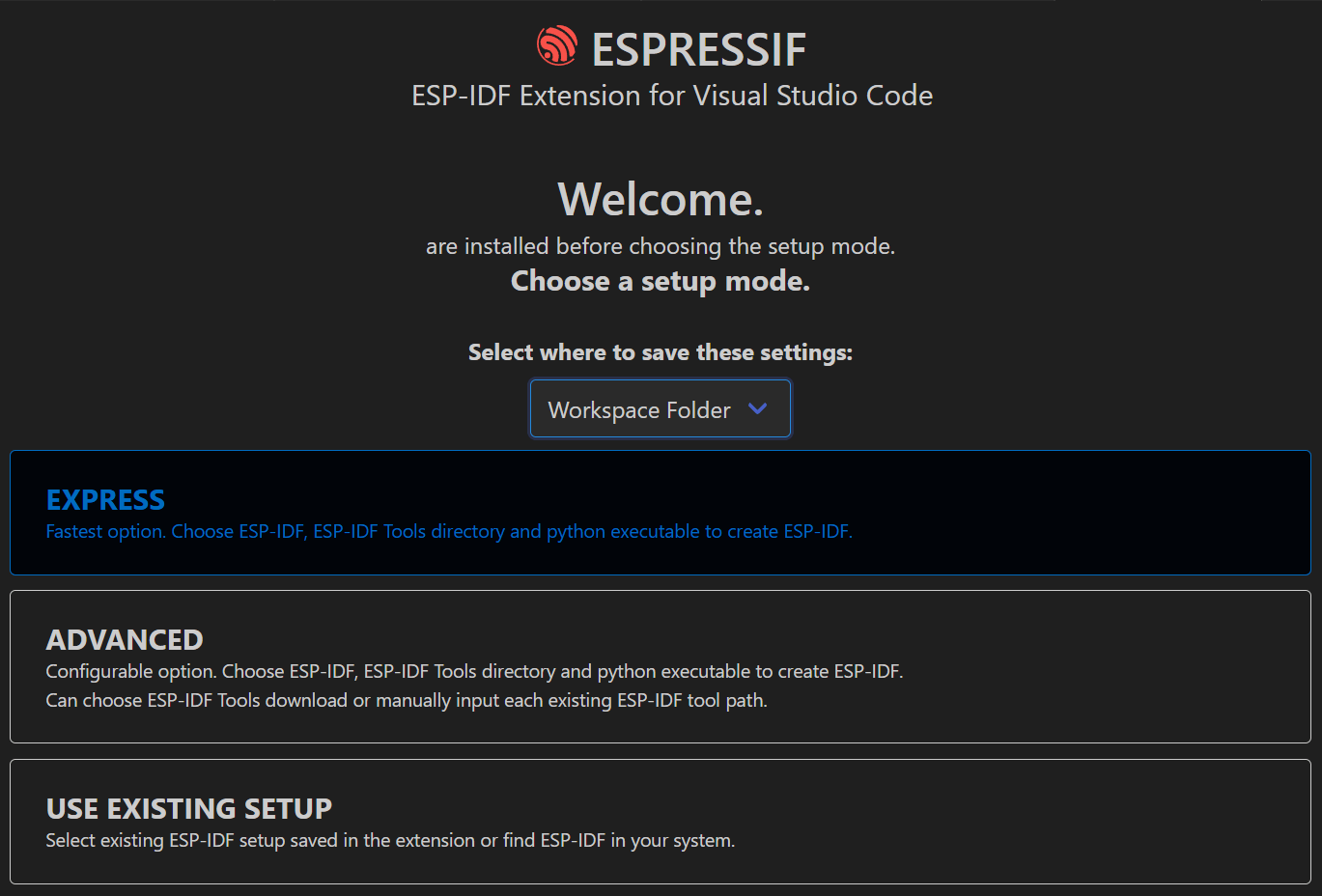Click the 'Fastest option' description under EXPRESS
The height and width of the screenshot is (896, 1322).
(450, 531)
